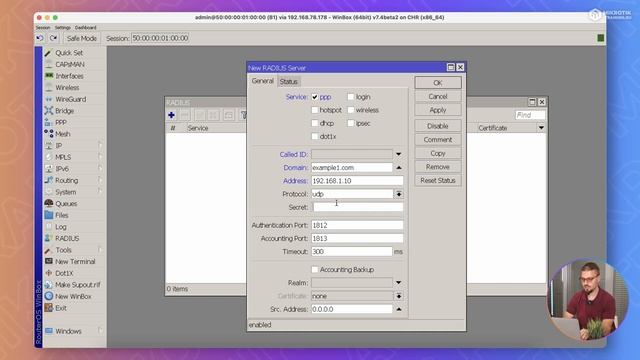This screenshot has height=360, width=640.
Task: Expand the Realm field arrow
Action: [398, 283]
